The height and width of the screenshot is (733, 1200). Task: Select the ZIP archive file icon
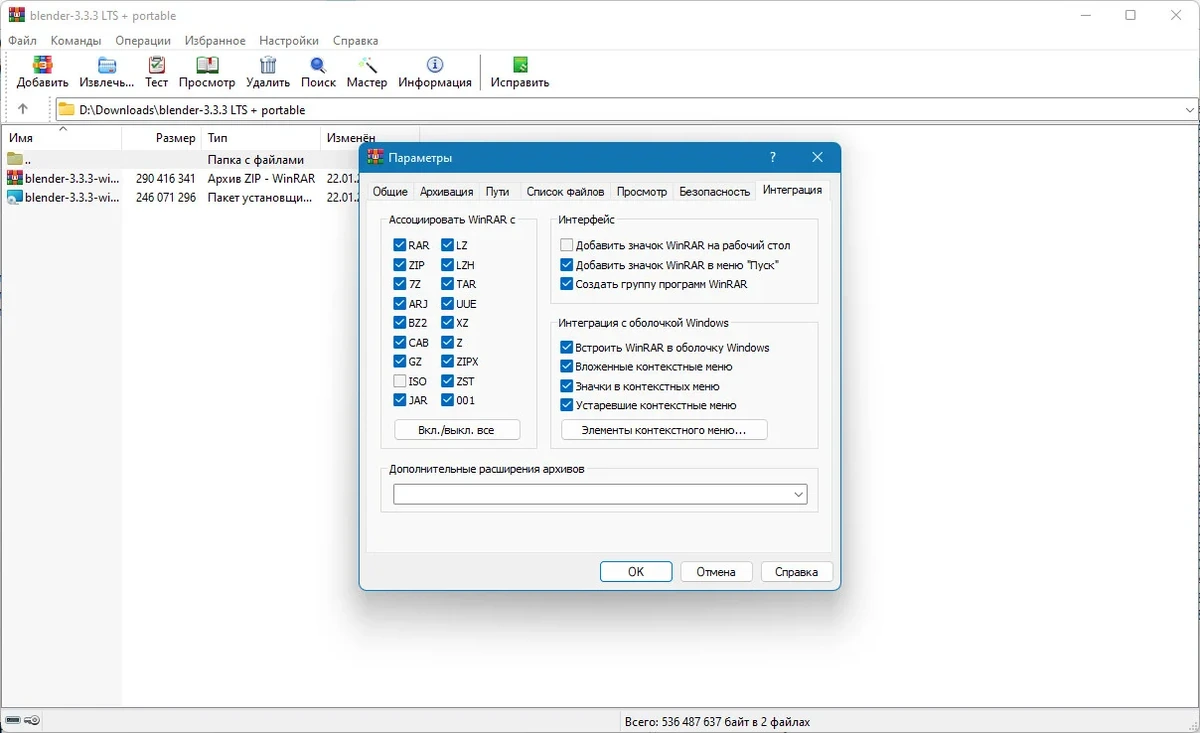pyautogui.click(x=14, y=178)
